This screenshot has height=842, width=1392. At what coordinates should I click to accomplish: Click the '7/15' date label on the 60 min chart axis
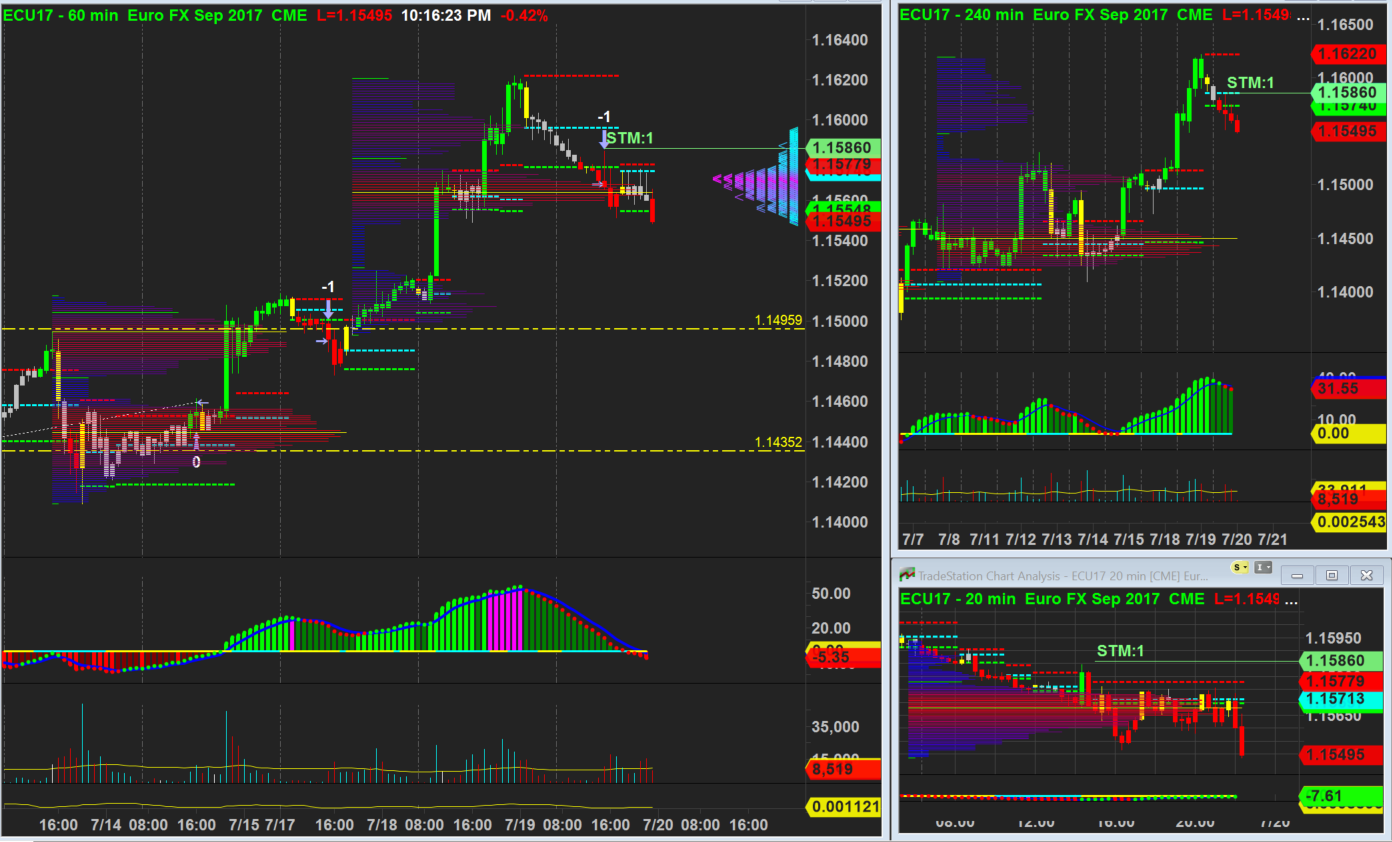243,825
